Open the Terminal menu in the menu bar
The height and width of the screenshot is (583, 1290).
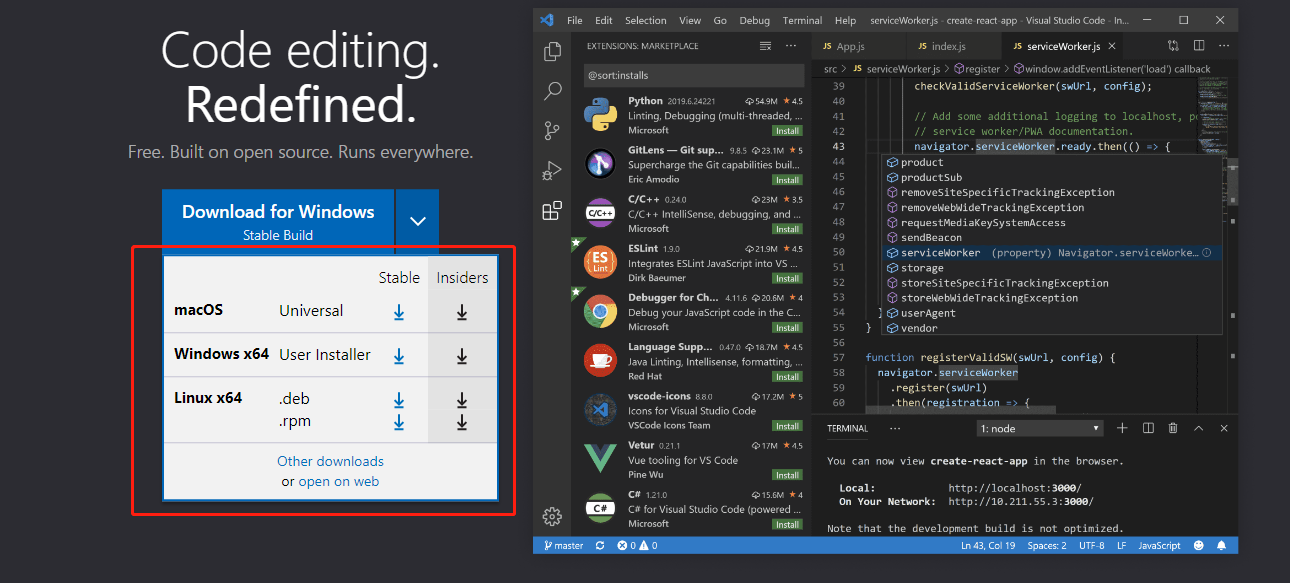[x=803, y=20]
